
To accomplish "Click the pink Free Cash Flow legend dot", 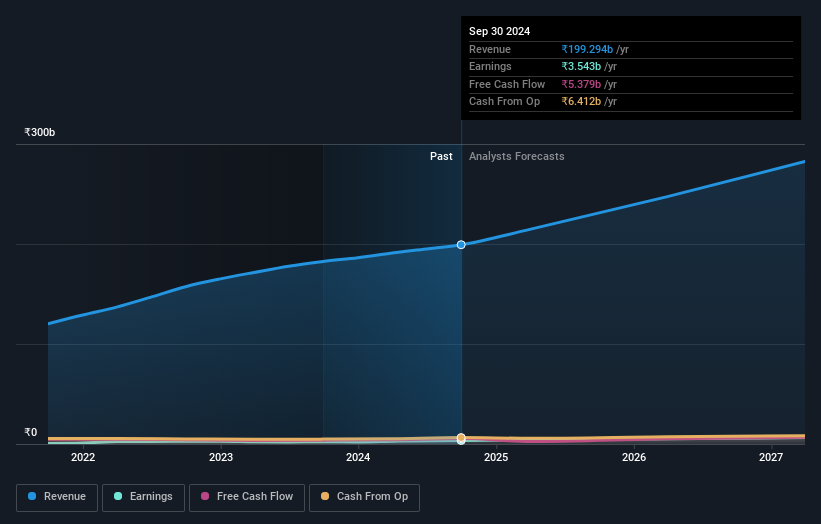I will pyautogui.click(x=205, y=496).
